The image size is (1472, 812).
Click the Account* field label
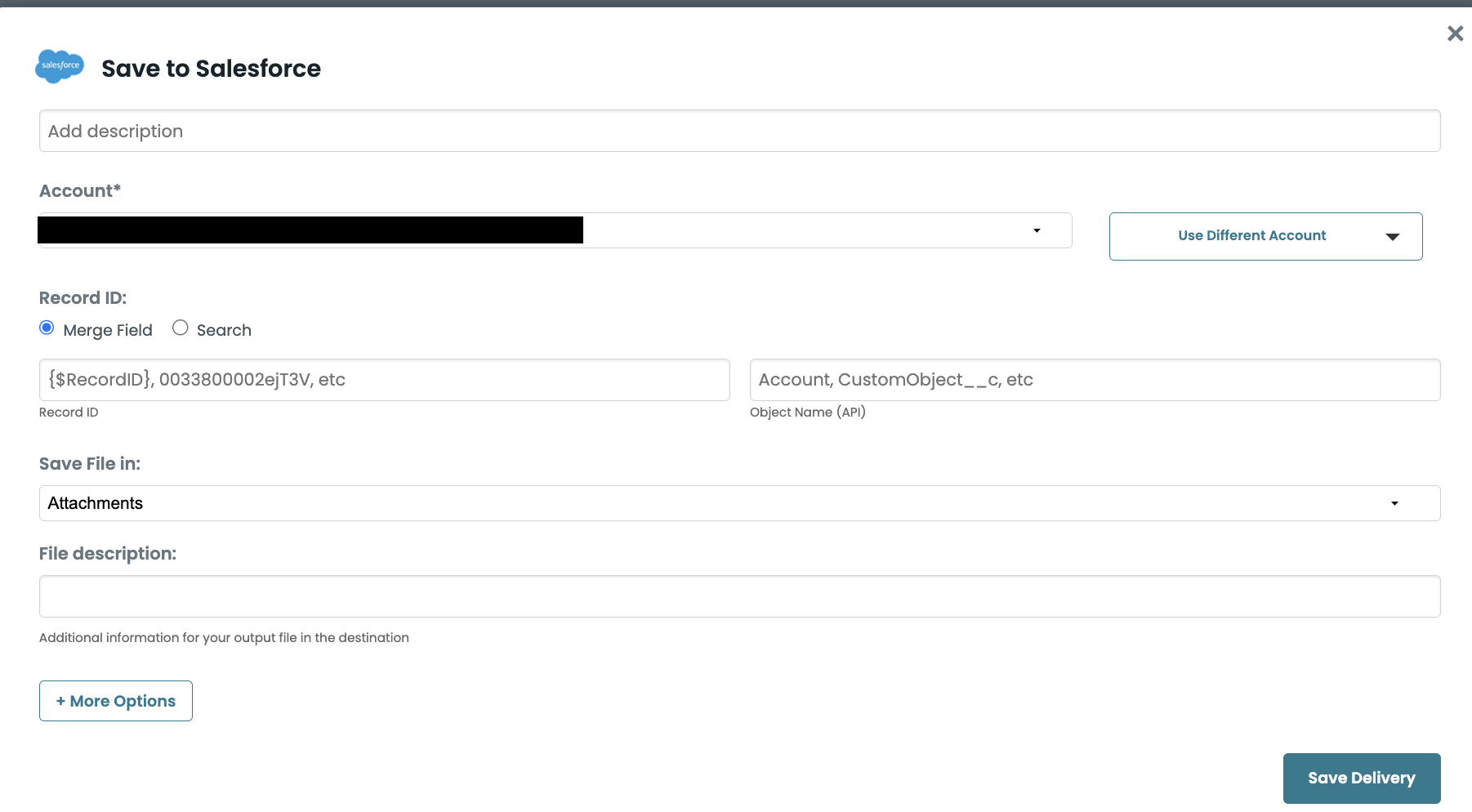[x=80, y=191]
